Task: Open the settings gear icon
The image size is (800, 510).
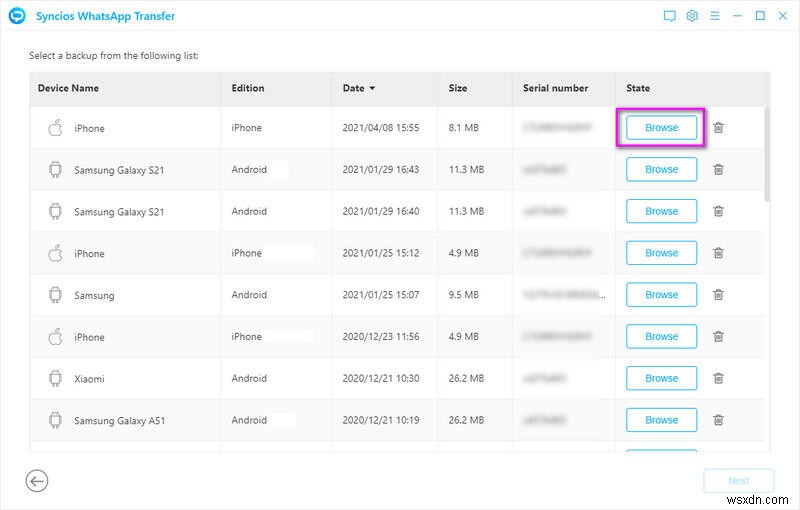Action: (692, 16)
